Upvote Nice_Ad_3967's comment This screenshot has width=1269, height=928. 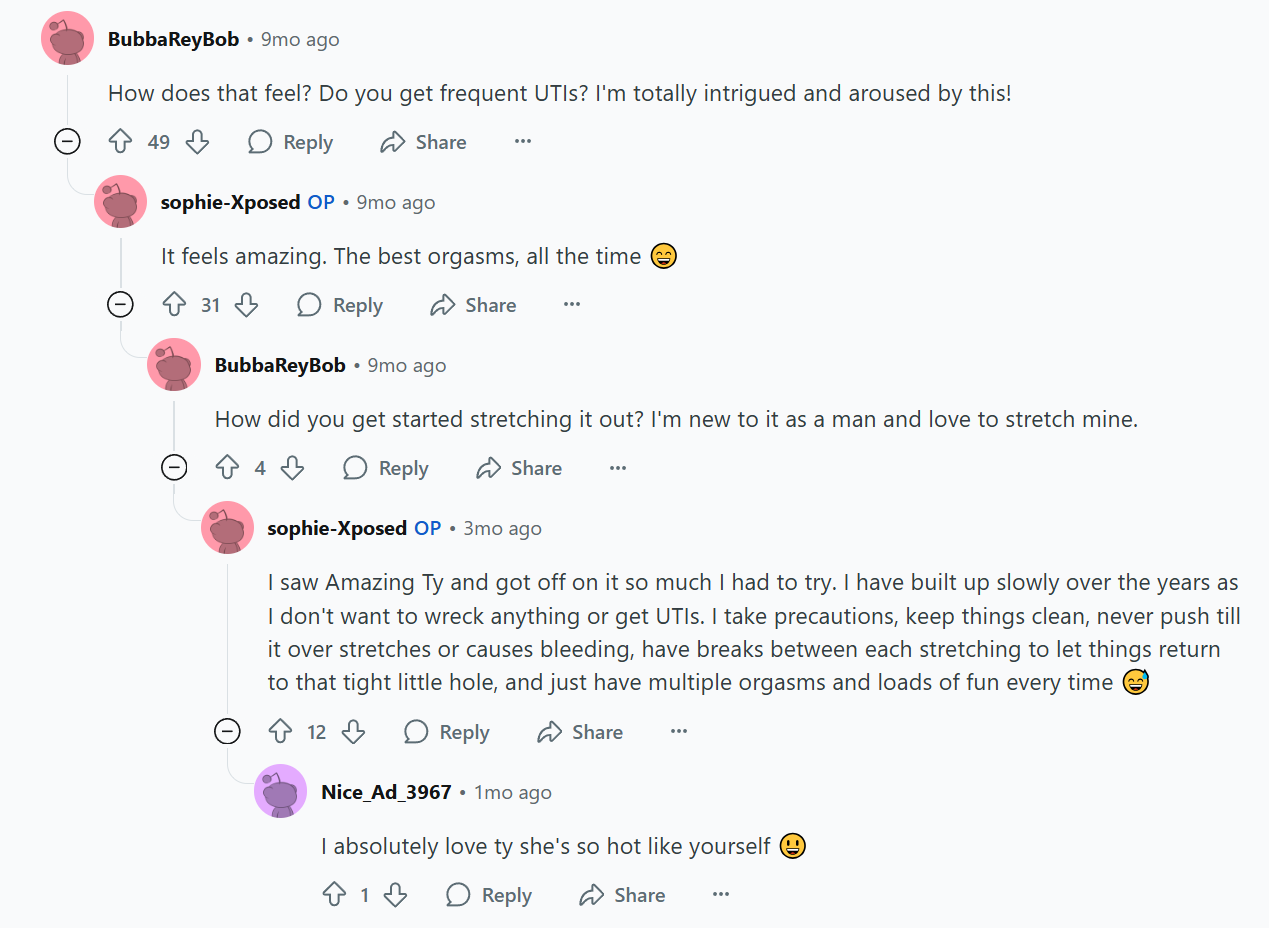(x=334, y=895)
